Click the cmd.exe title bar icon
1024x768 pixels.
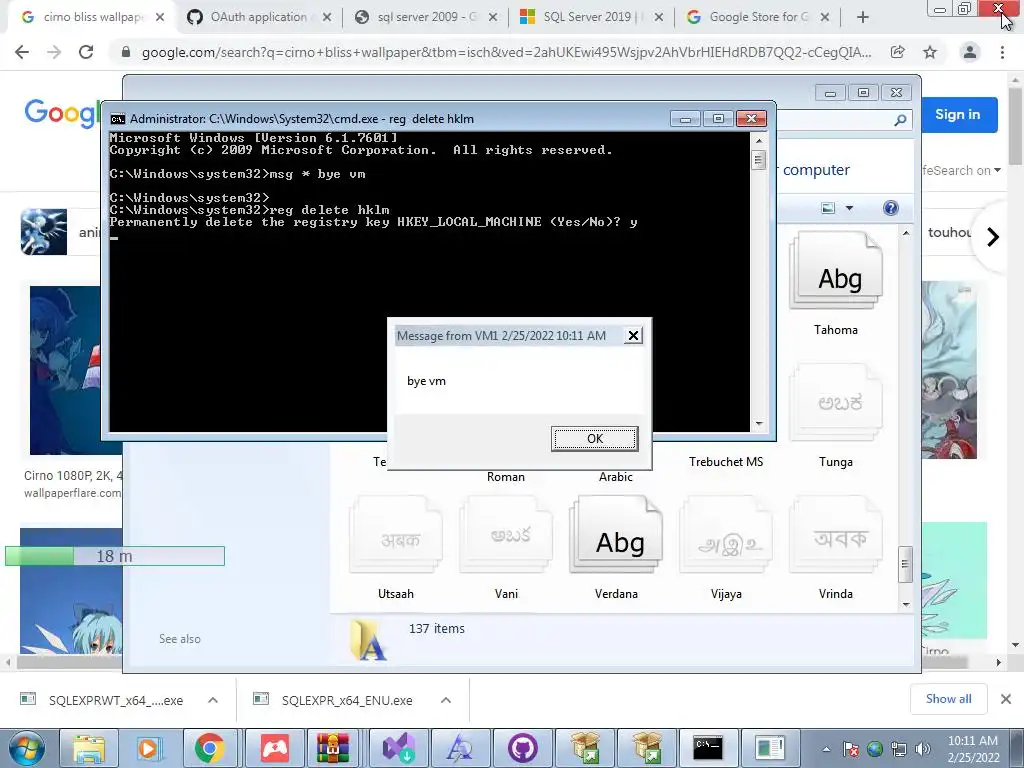point(118,119)
